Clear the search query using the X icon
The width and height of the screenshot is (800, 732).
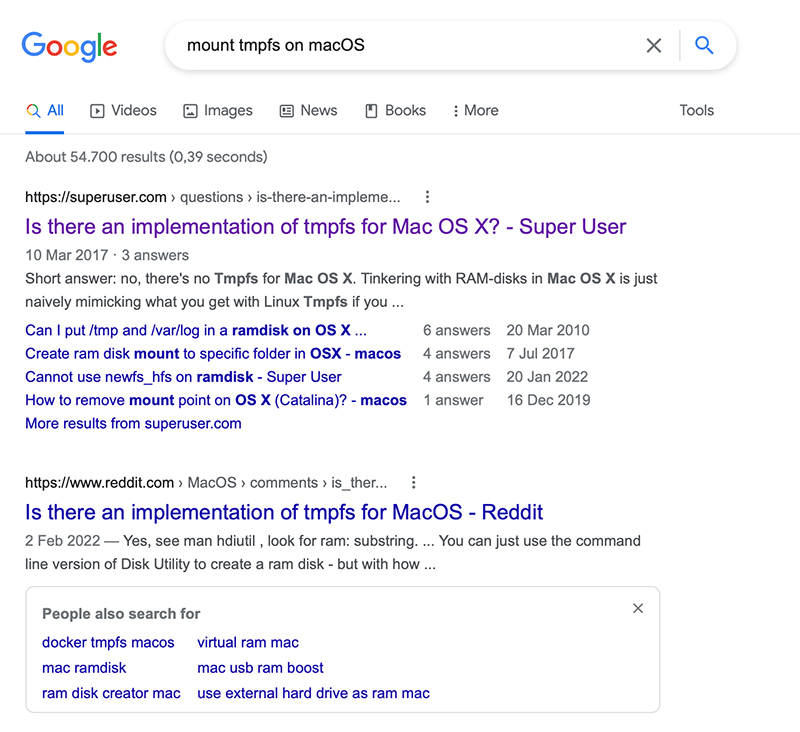coord(654,45)
